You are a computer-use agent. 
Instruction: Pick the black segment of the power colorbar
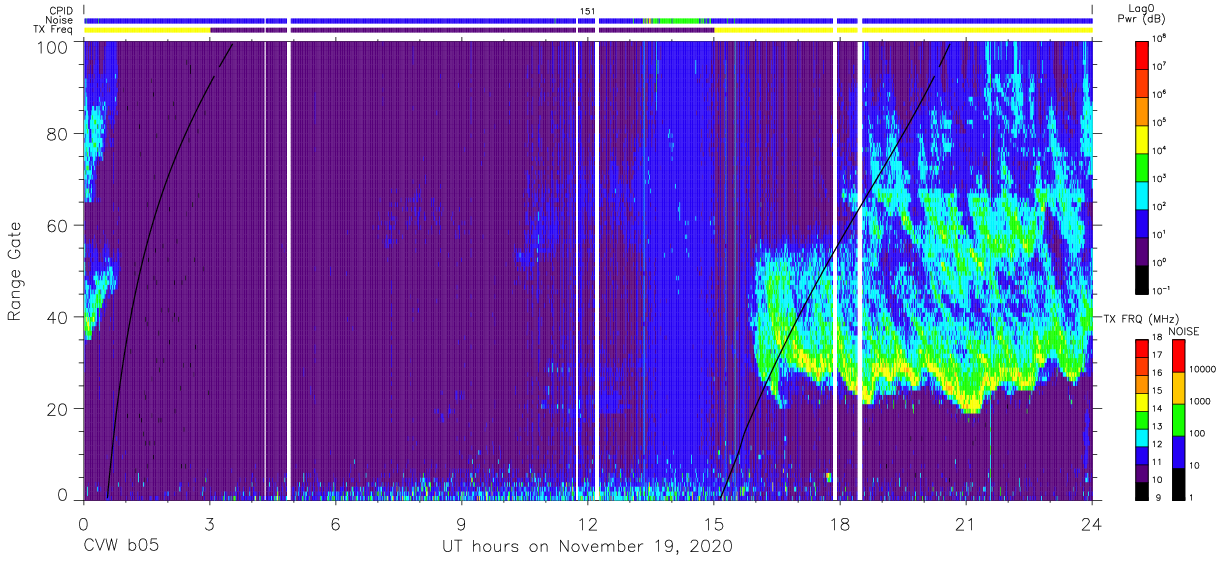pos(1144,278)
